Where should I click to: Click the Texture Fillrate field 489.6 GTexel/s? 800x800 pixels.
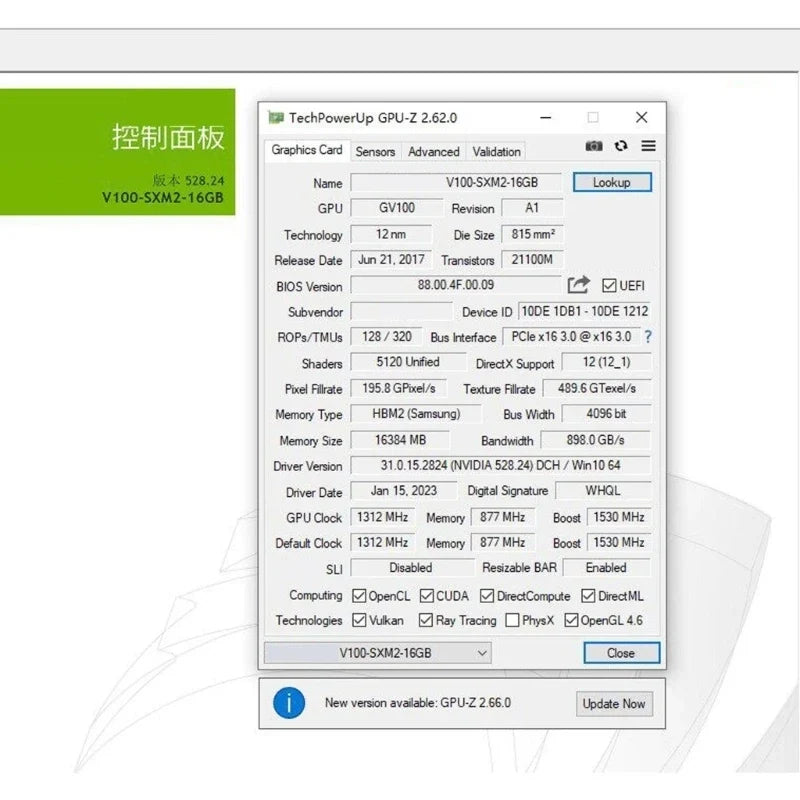[597, 388]
